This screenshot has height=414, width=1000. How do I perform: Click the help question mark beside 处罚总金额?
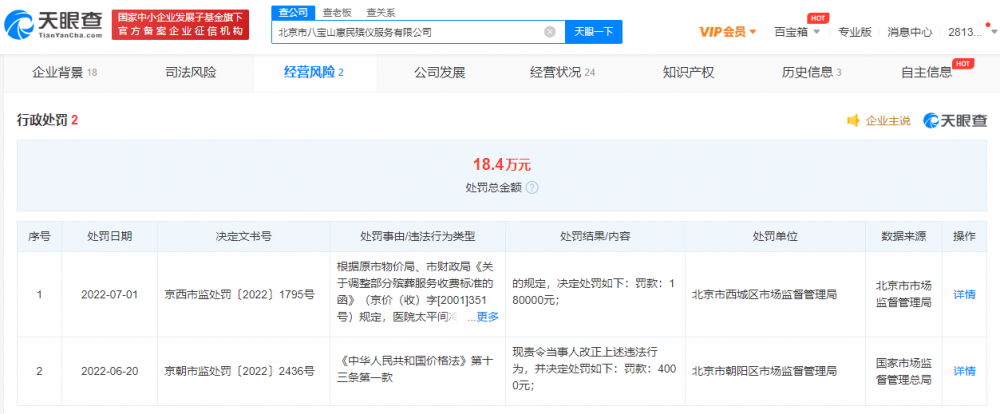tap(532, 187)
